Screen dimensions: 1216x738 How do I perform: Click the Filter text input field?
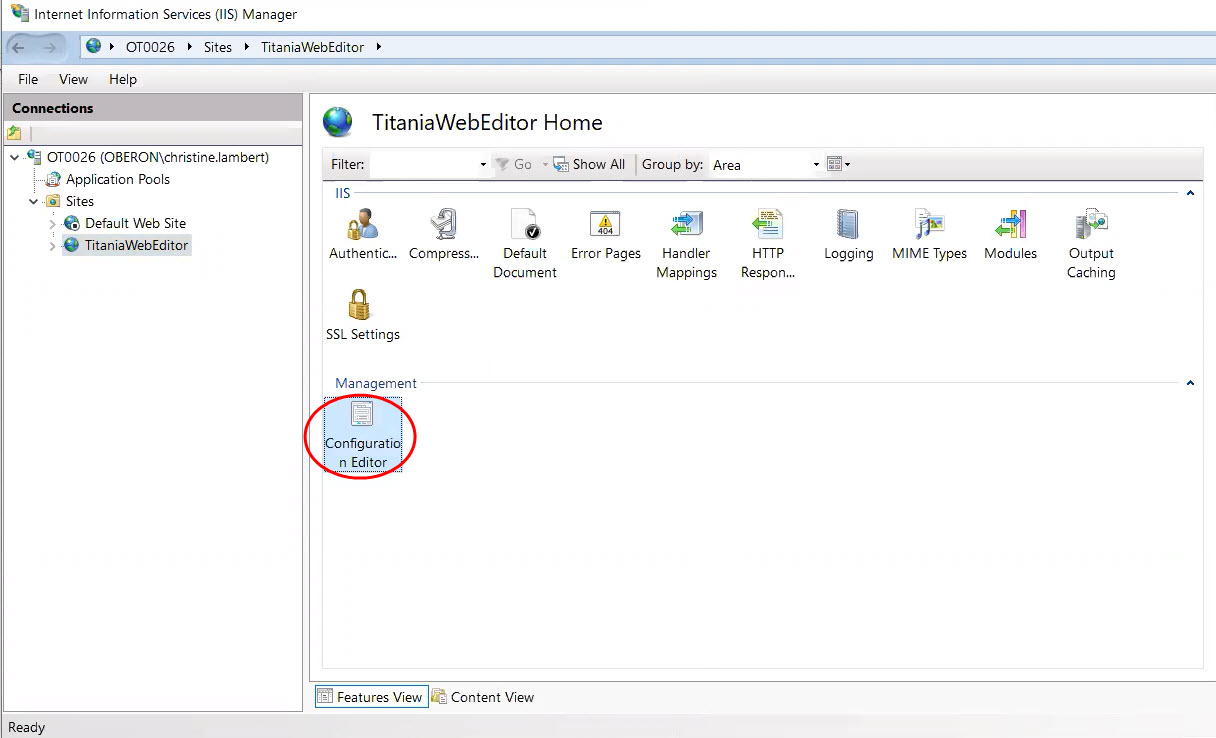pyautogui.click(x=423, y=165)
